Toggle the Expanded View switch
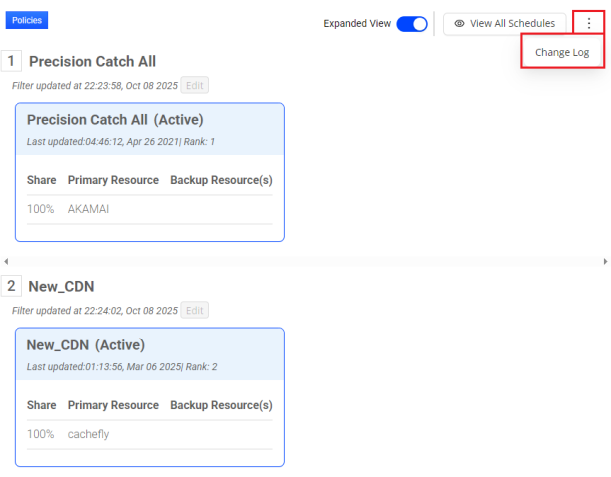611x477 pixels. [x=412, y=24]
